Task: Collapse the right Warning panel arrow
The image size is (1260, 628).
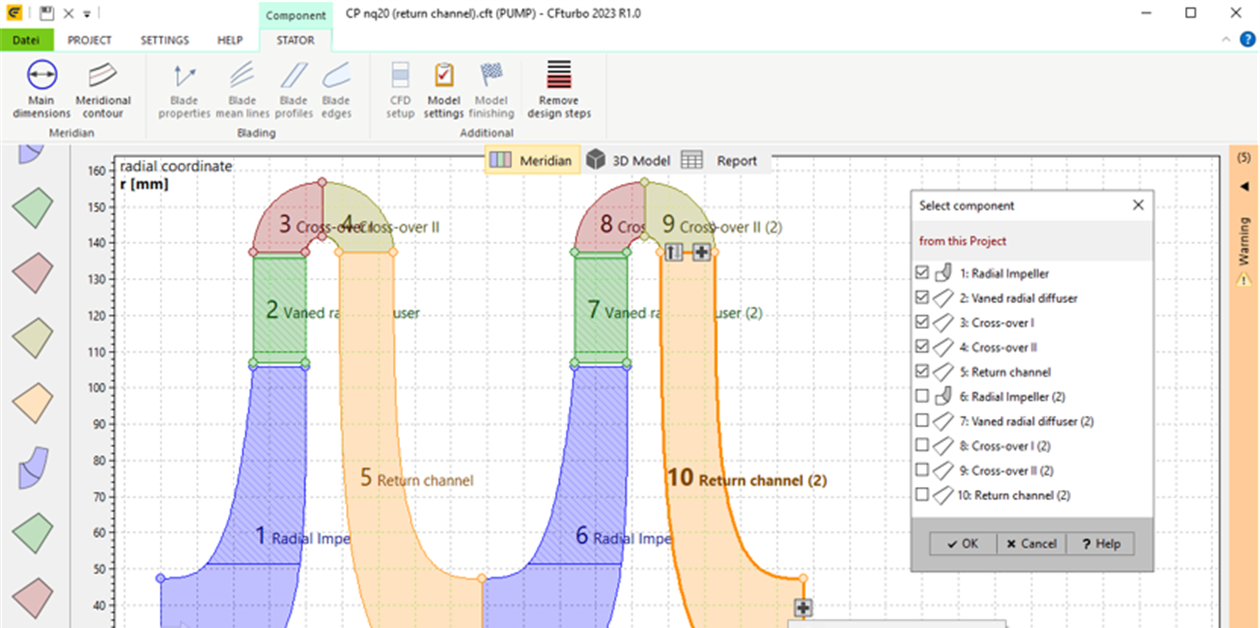Action: 1243,186
